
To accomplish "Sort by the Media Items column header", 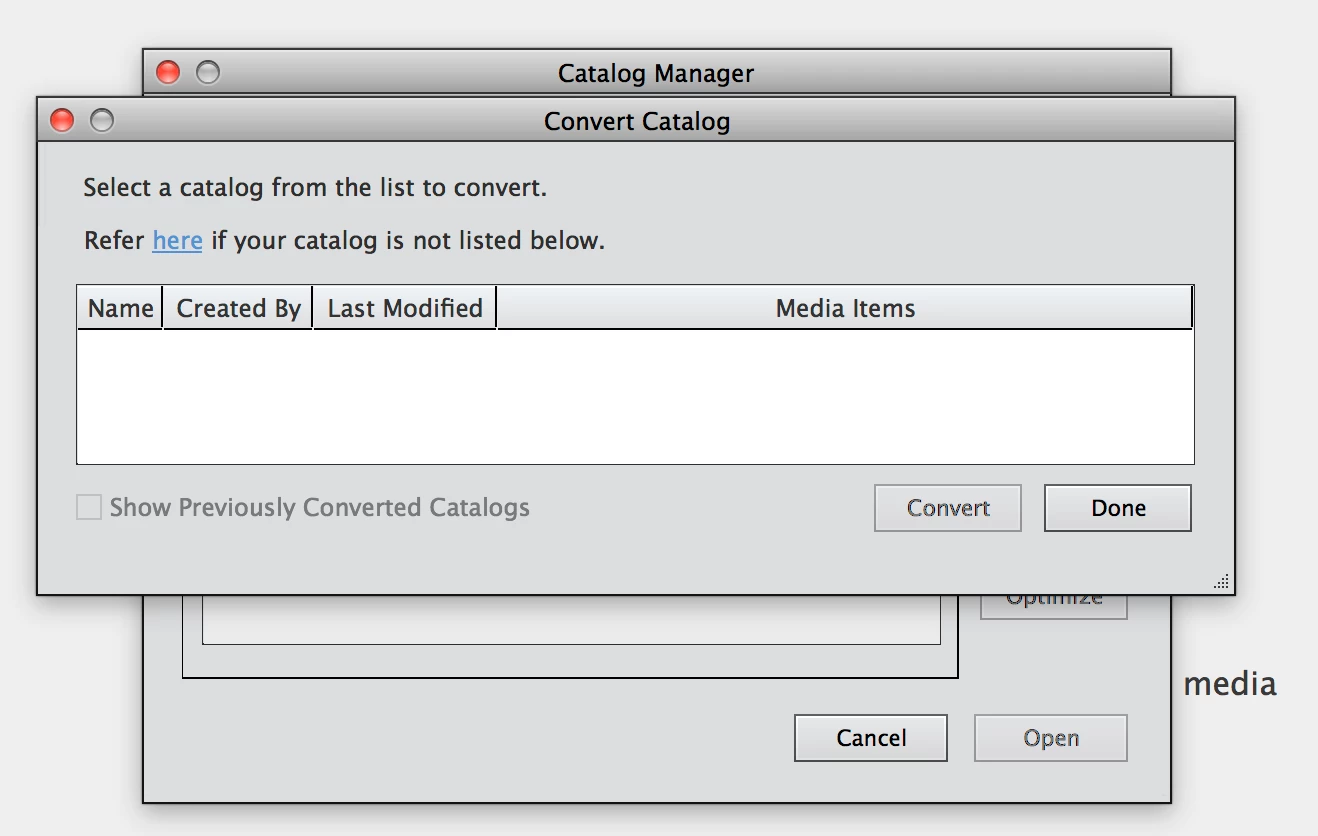I will pos(845,309).
